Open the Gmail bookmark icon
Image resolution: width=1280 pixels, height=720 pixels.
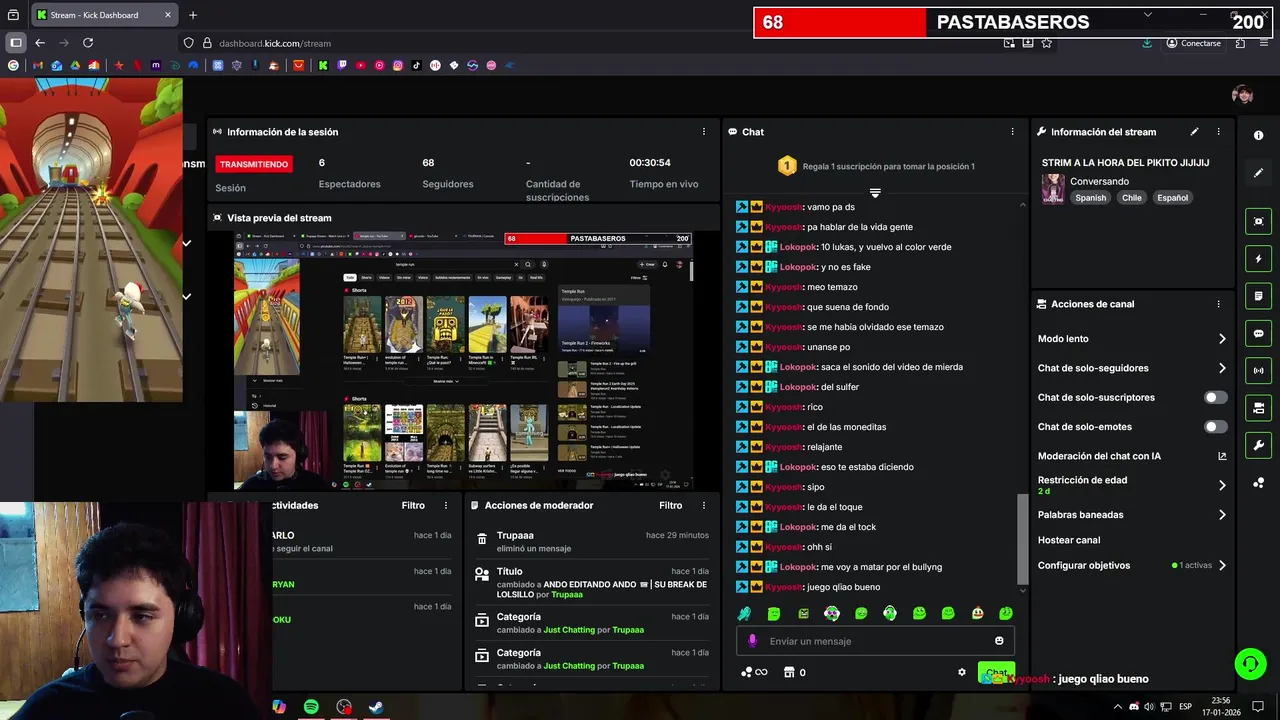pos(37,65)
